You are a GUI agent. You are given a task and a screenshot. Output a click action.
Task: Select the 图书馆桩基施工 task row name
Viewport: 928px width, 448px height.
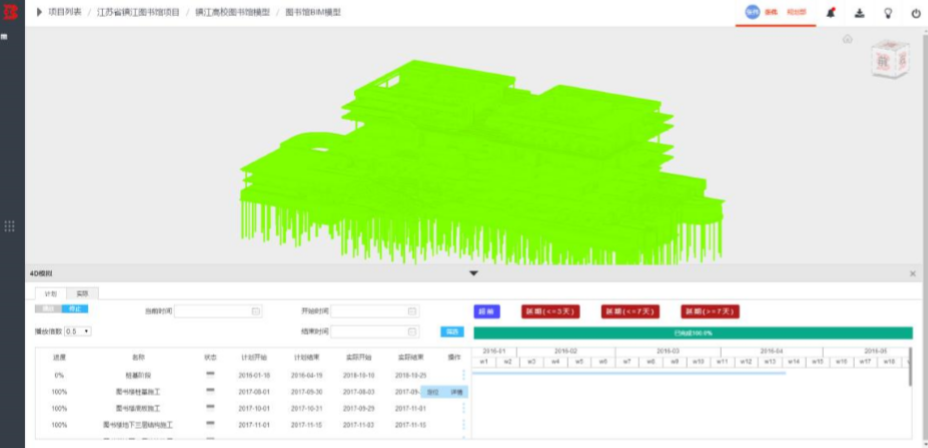pyautogui.click(x=138, y=392)
